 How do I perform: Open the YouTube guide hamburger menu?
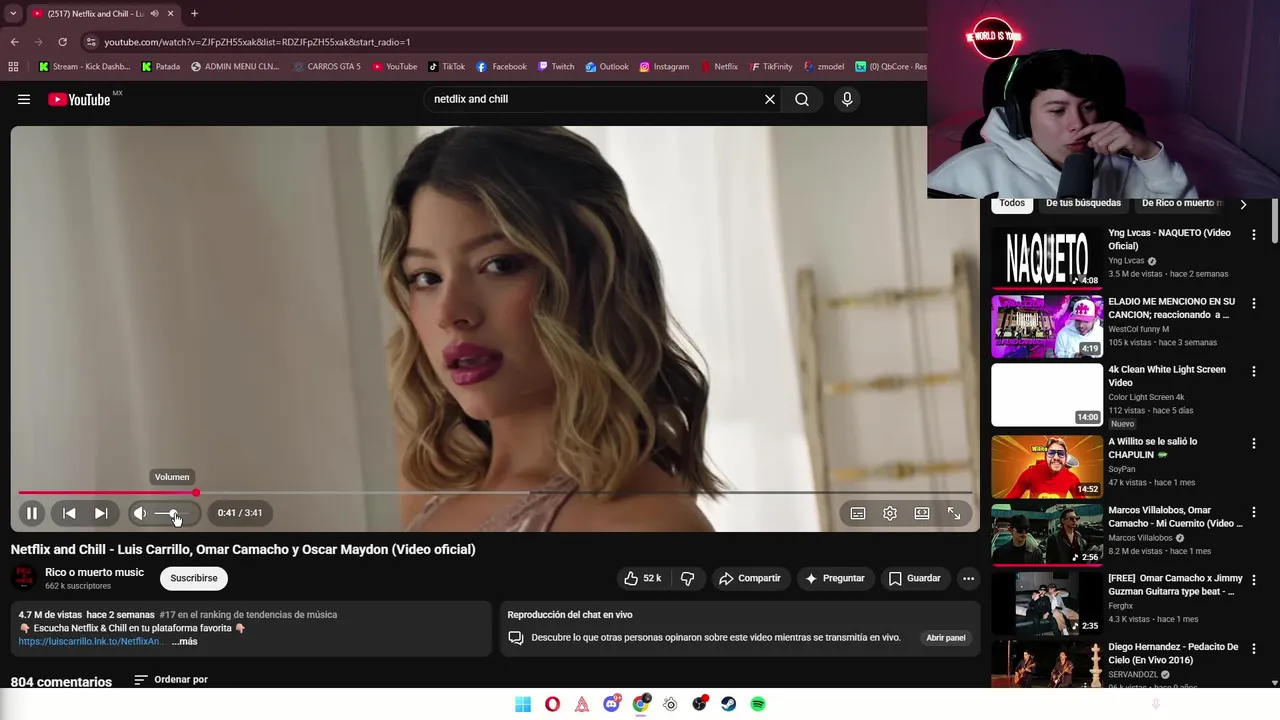coord(24,99)
